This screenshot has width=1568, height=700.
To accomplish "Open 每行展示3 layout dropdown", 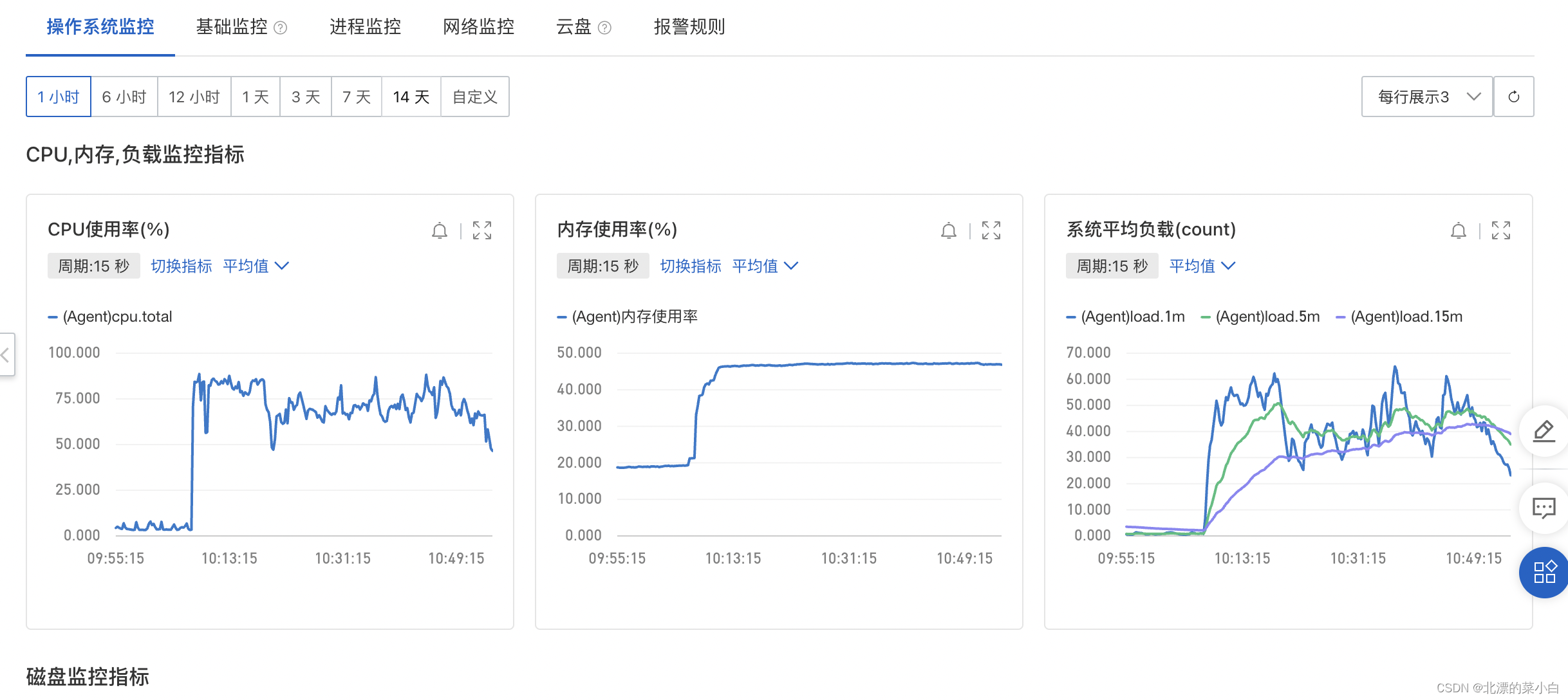I will tap(1427, 97).
